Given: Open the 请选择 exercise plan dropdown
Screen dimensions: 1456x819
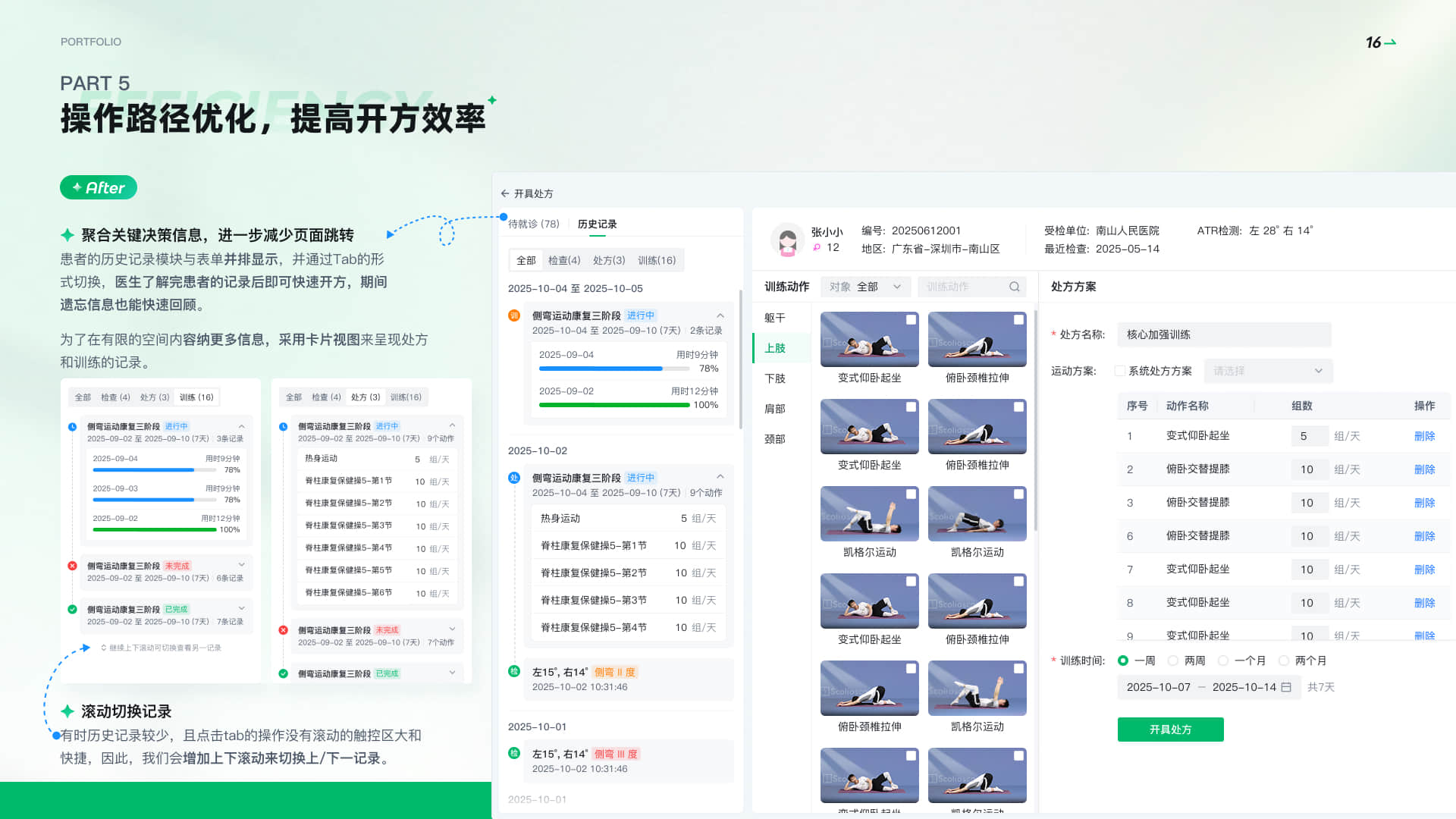Looking at the screenshot, I should click(x=1268, y=371).
